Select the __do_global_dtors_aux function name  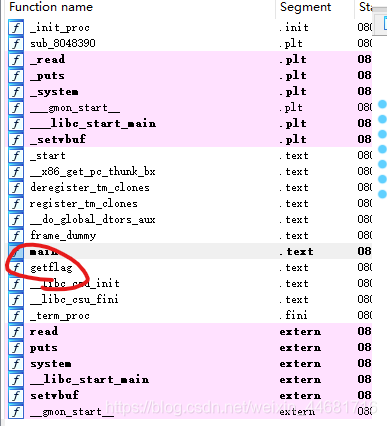point(93,220)
